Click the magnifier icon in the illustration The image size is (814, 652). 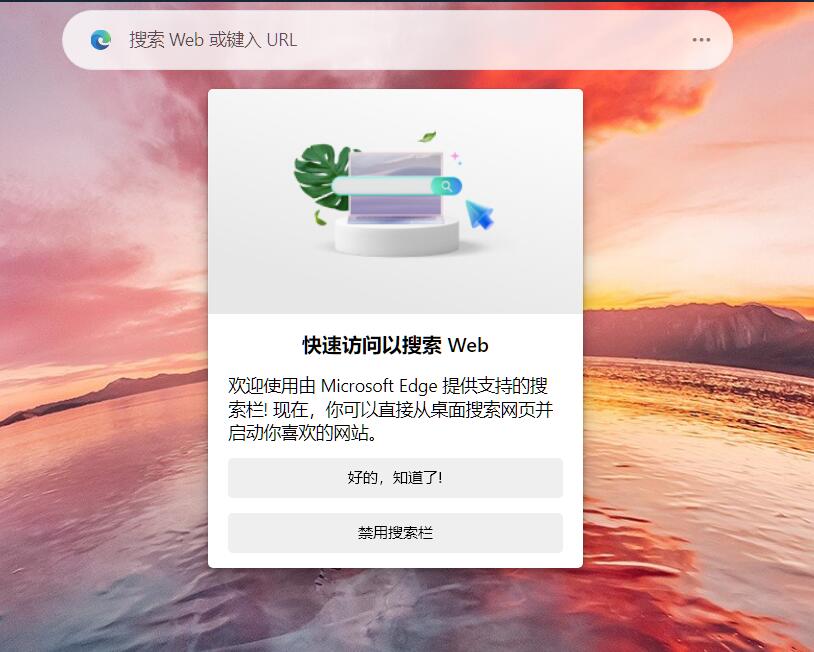[x=446, y=186]
